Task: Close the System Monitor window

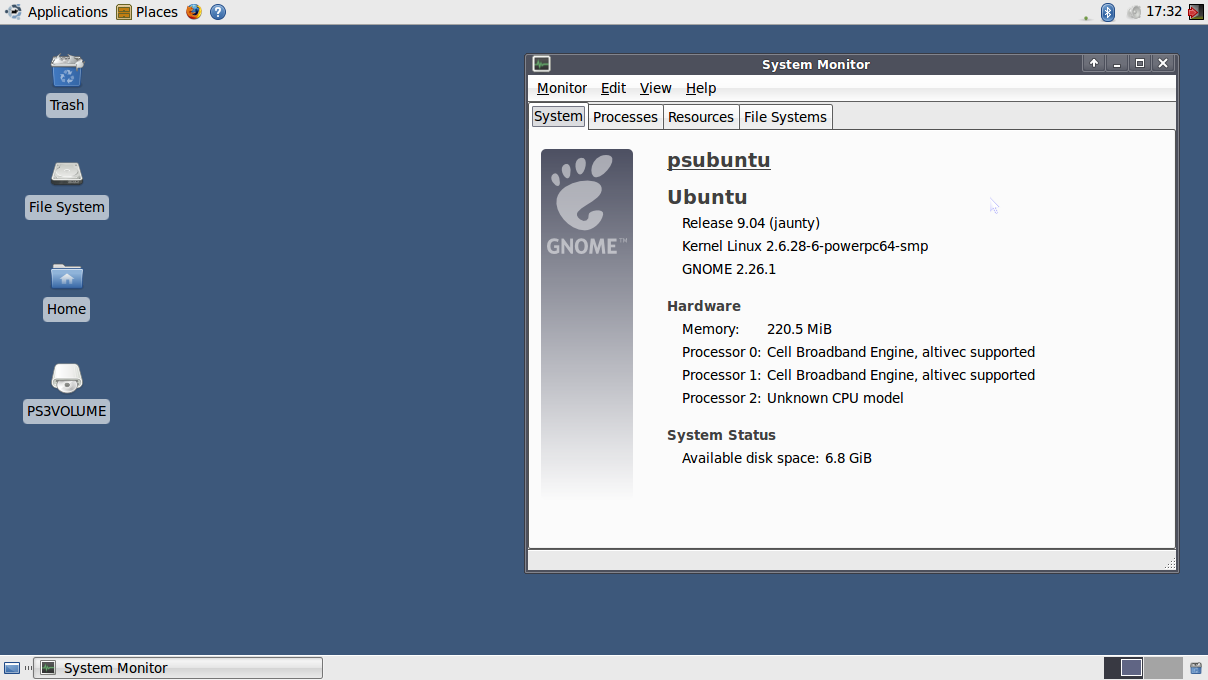Action: pos(1162,63)
